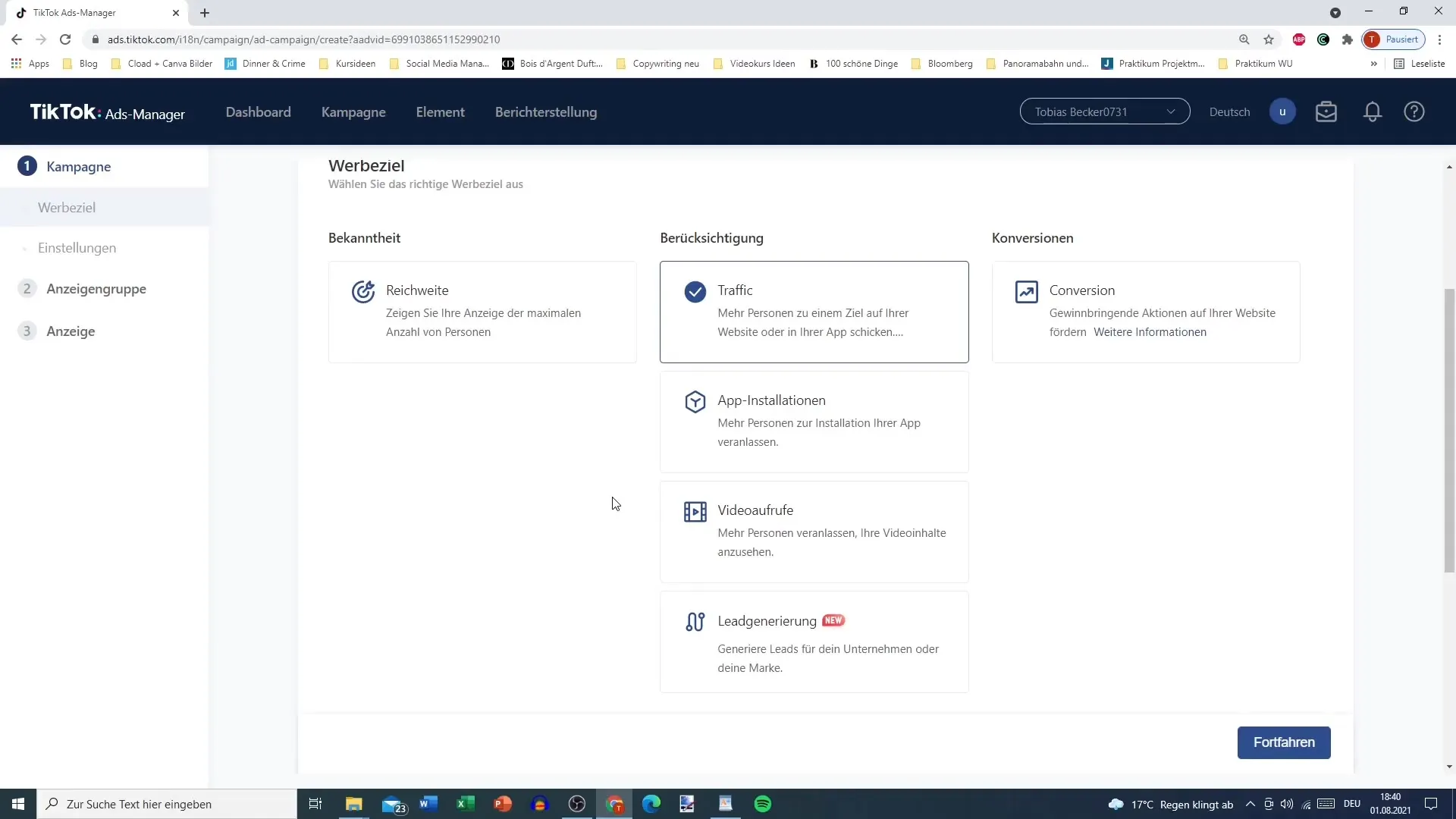
Task: Go to Anzeigengruppe step
Action: pos(96,289)
